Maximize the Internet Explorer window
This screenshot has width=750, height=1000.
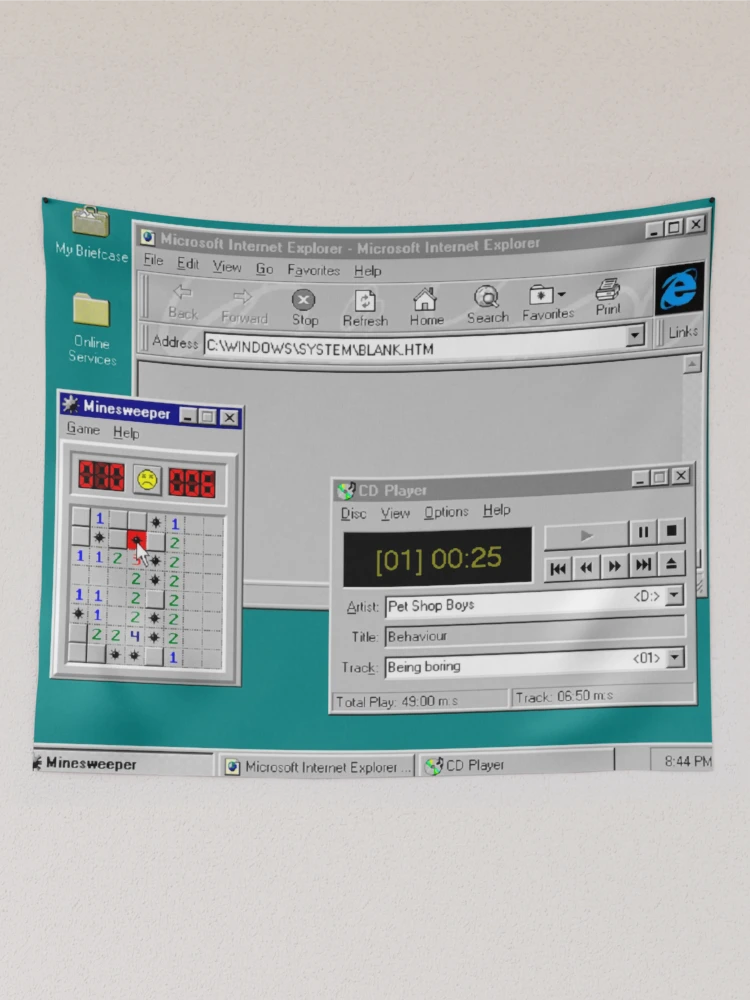[x=673, y=227]
